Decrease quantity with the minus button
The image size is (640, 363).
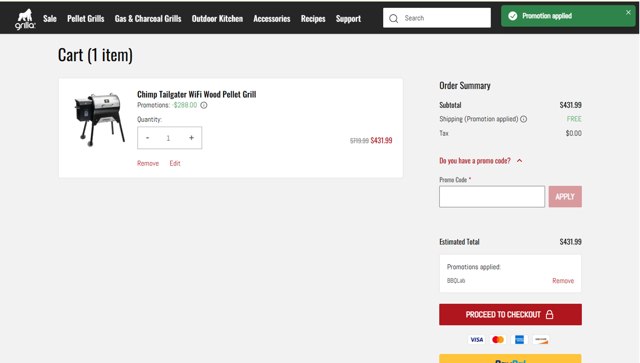click(x=147, y=138)
